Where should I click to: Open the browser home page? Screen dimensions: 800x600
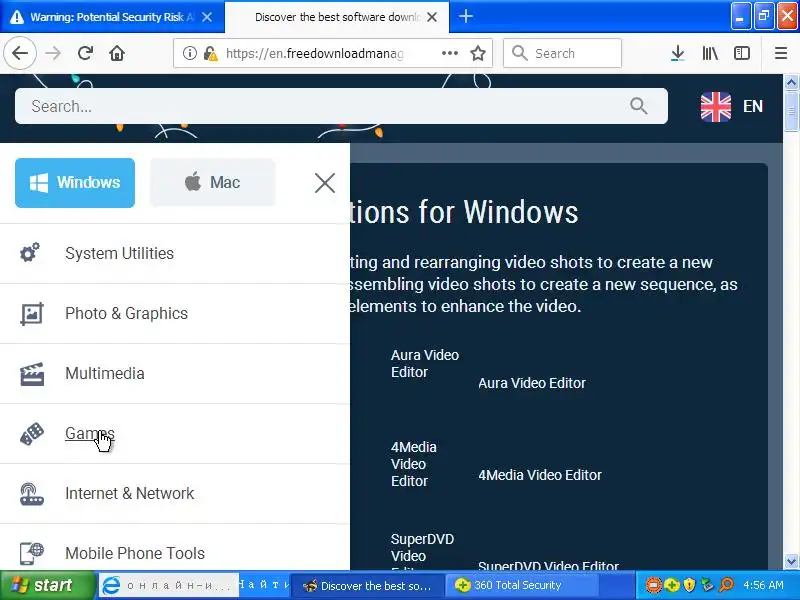117,53
